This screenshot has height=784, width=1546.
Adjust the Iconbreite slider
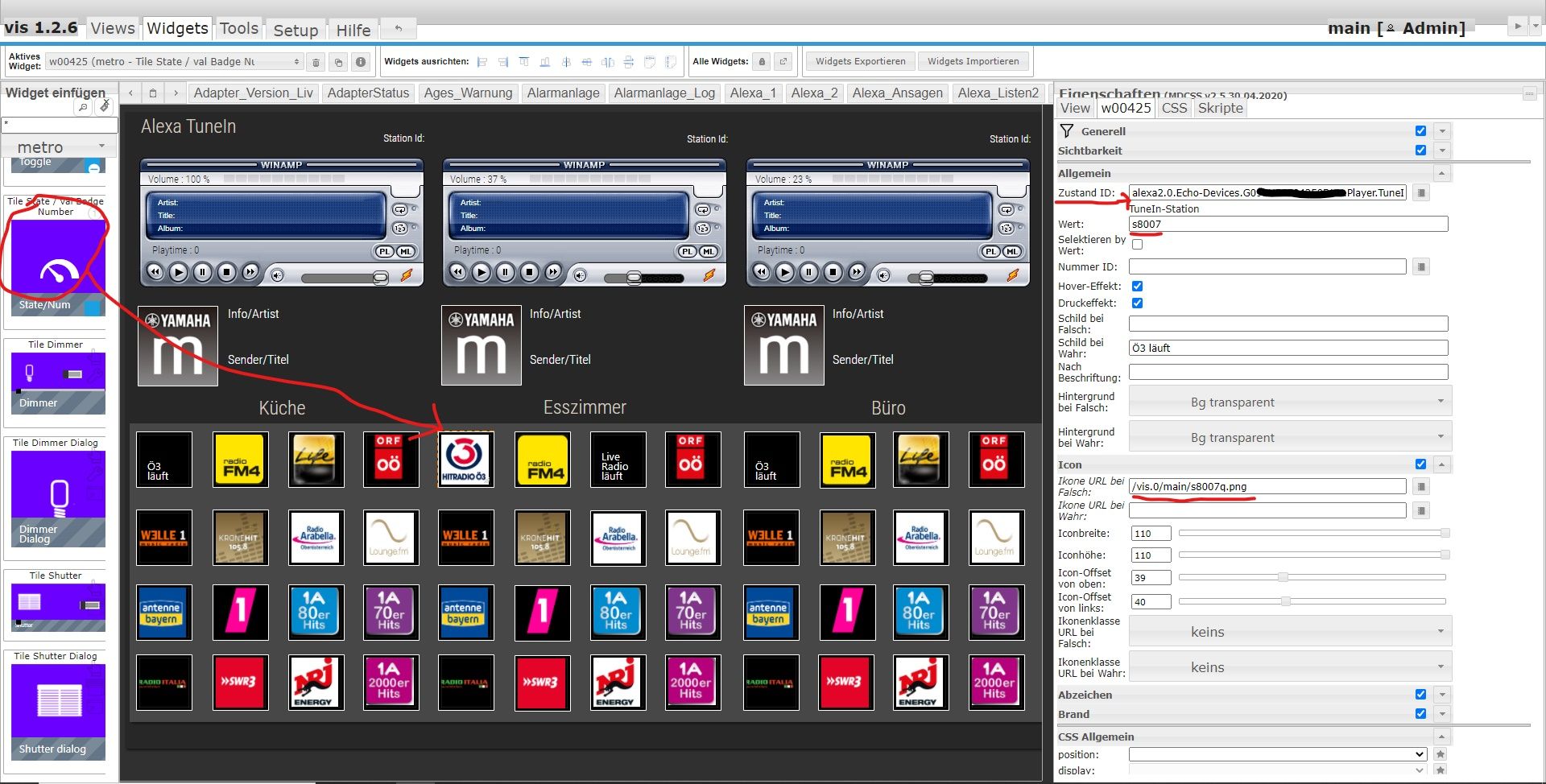(x=1312, y=533)
